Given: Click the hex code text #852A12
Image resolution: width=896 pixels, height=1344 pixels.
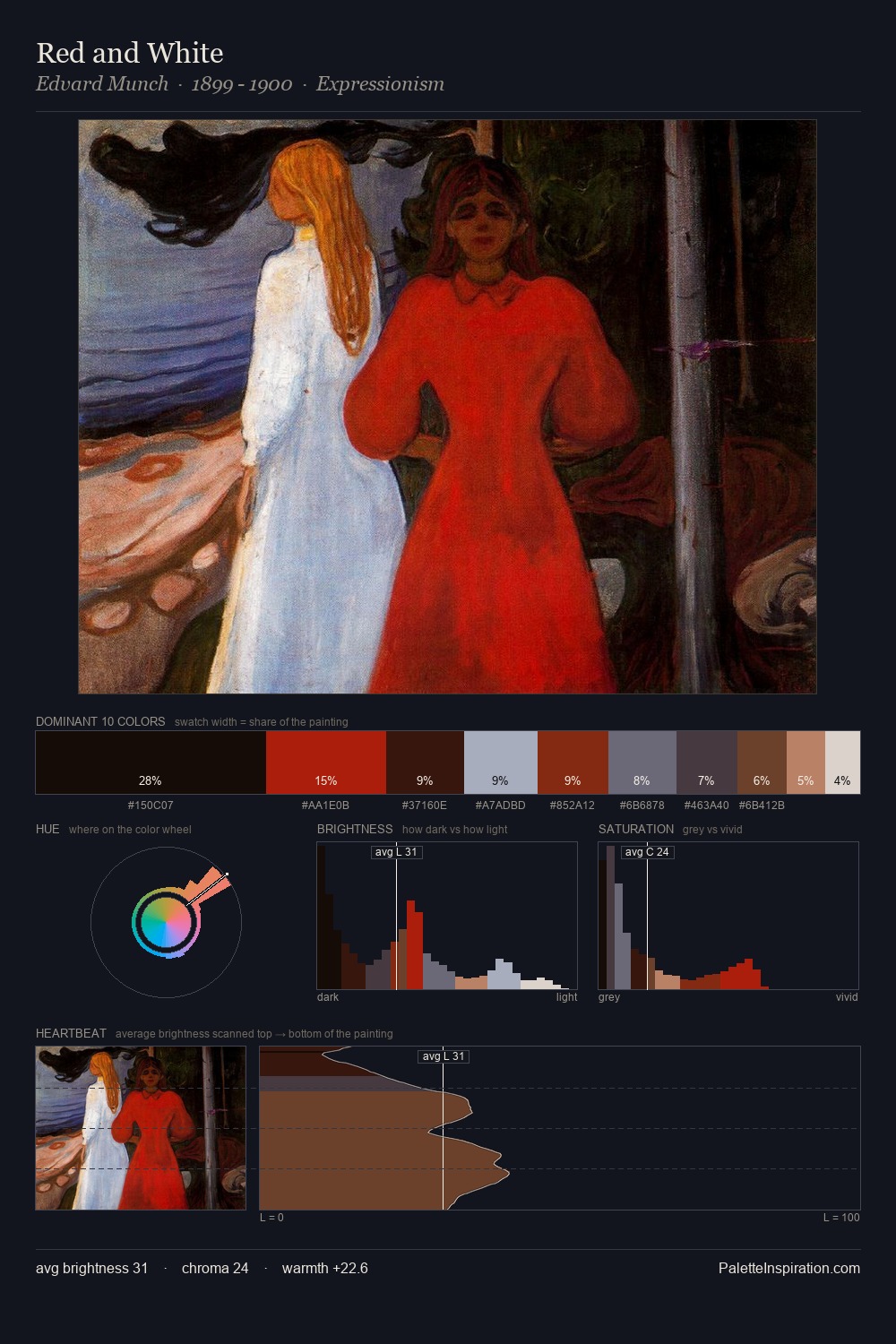Looking at the screenshot, I should (573, 806).
